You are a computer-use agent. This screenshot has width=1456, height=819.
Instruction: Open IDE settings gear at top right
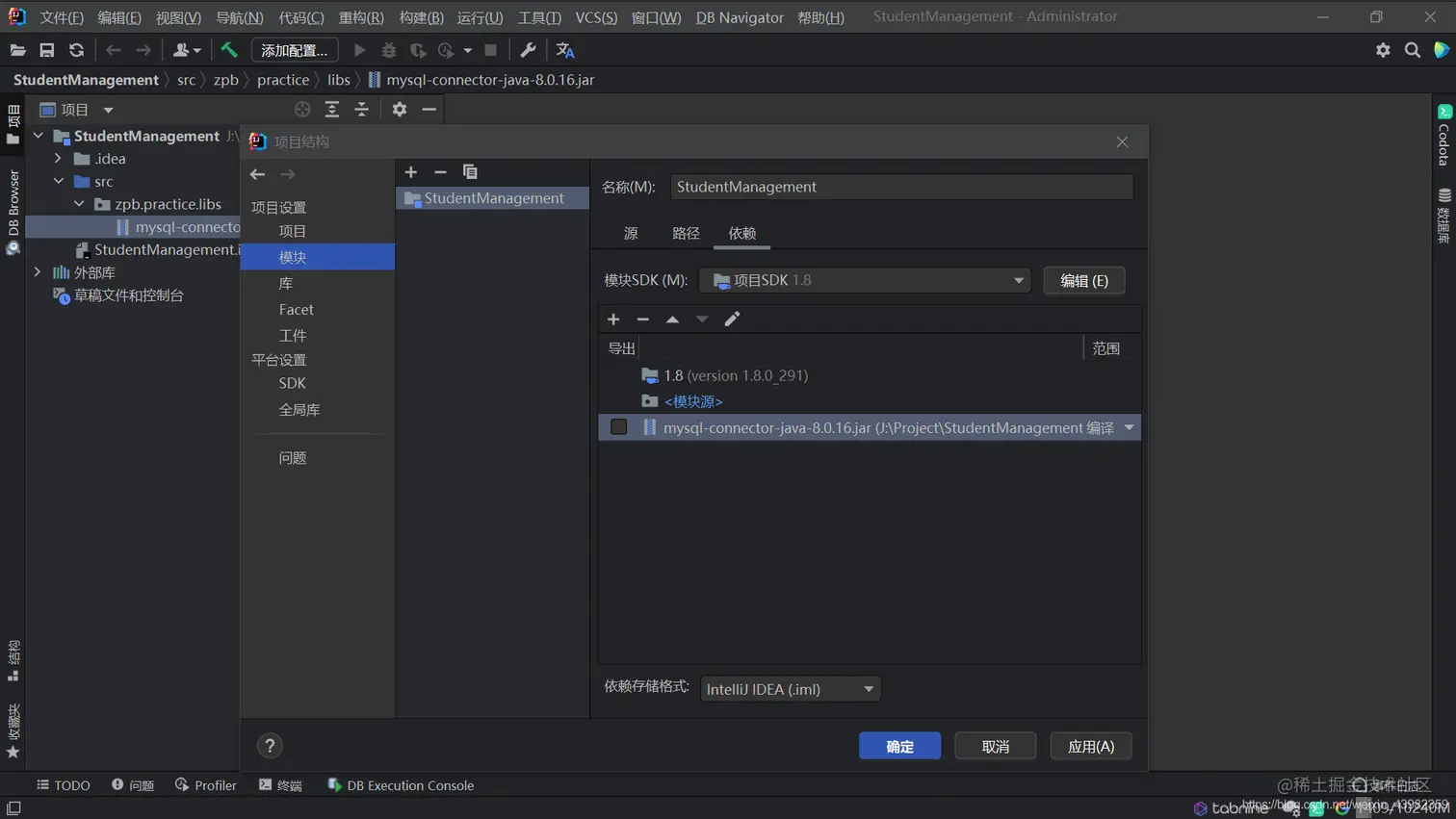[x=1383, y=50]
